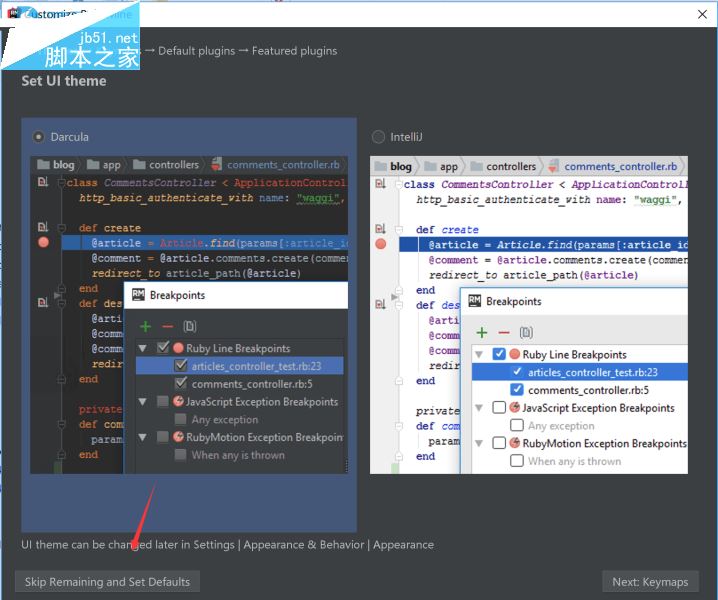Click the comments_controller.rb tab in Darcula preview
This screenshot has height=600, width=718.
pyautogui.click(x=276, y=164)
